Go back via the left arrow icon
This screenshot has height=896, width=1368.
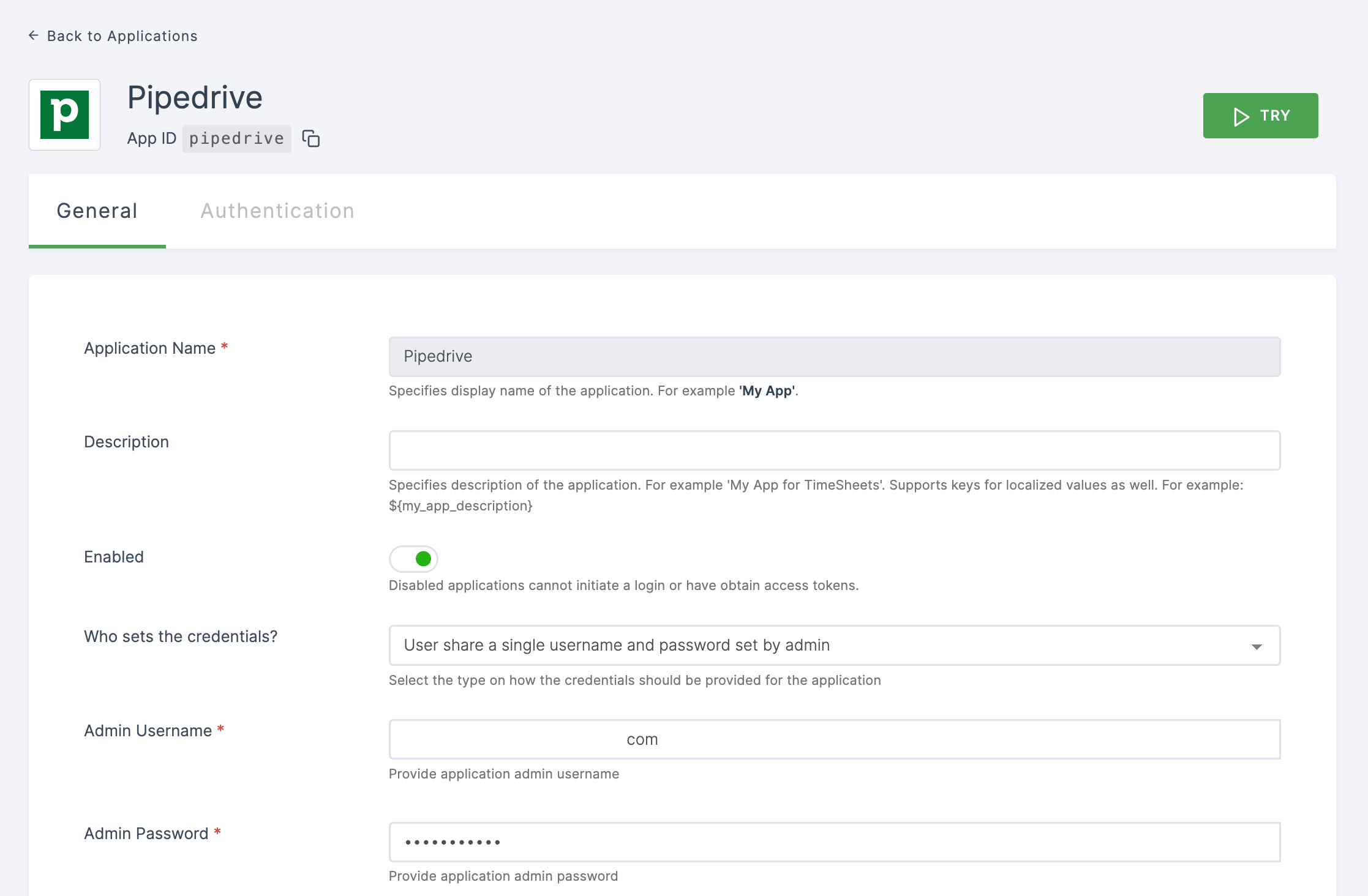point(34,35)
